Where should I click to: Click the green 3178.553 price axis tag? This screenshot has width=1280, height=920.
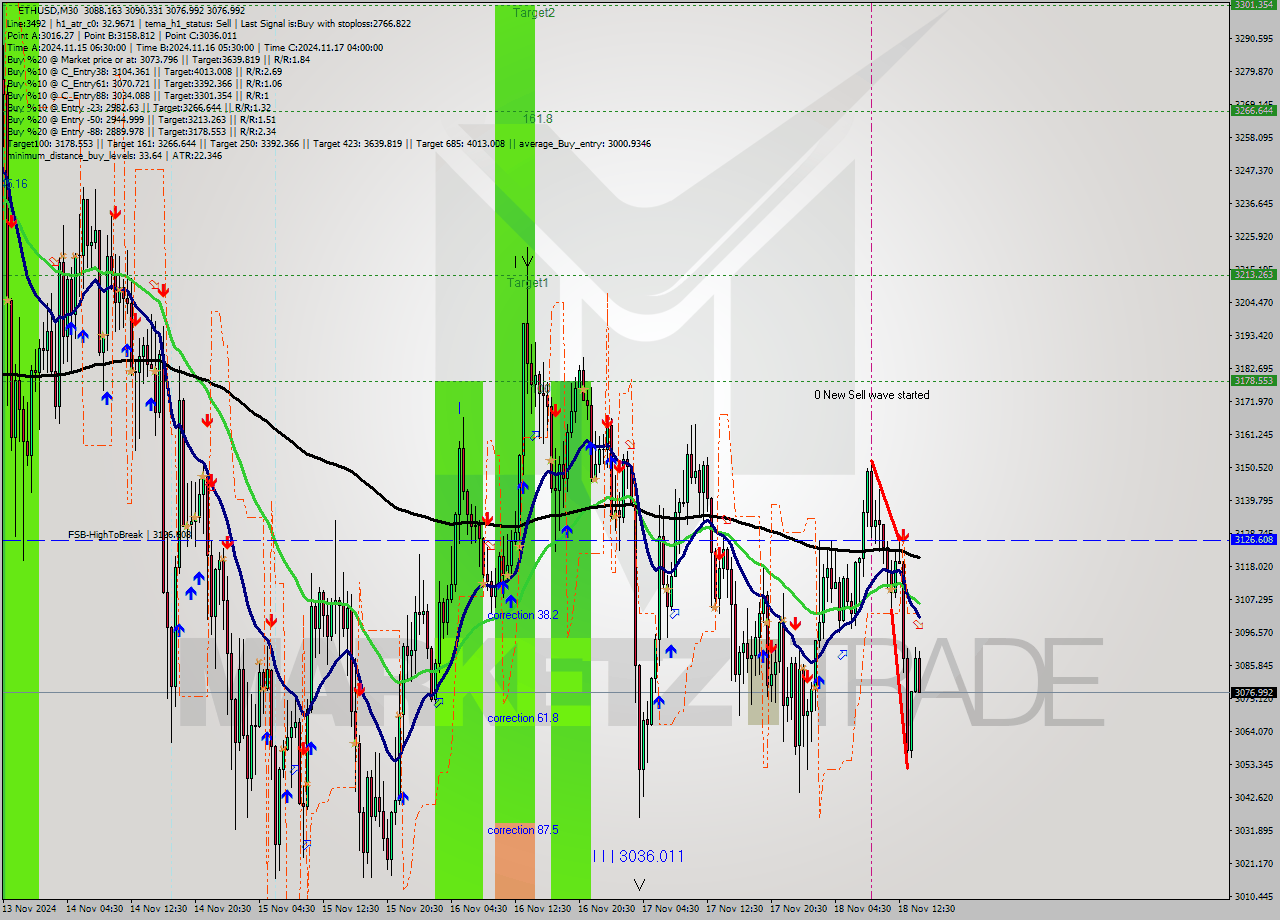pos(1254,380)
